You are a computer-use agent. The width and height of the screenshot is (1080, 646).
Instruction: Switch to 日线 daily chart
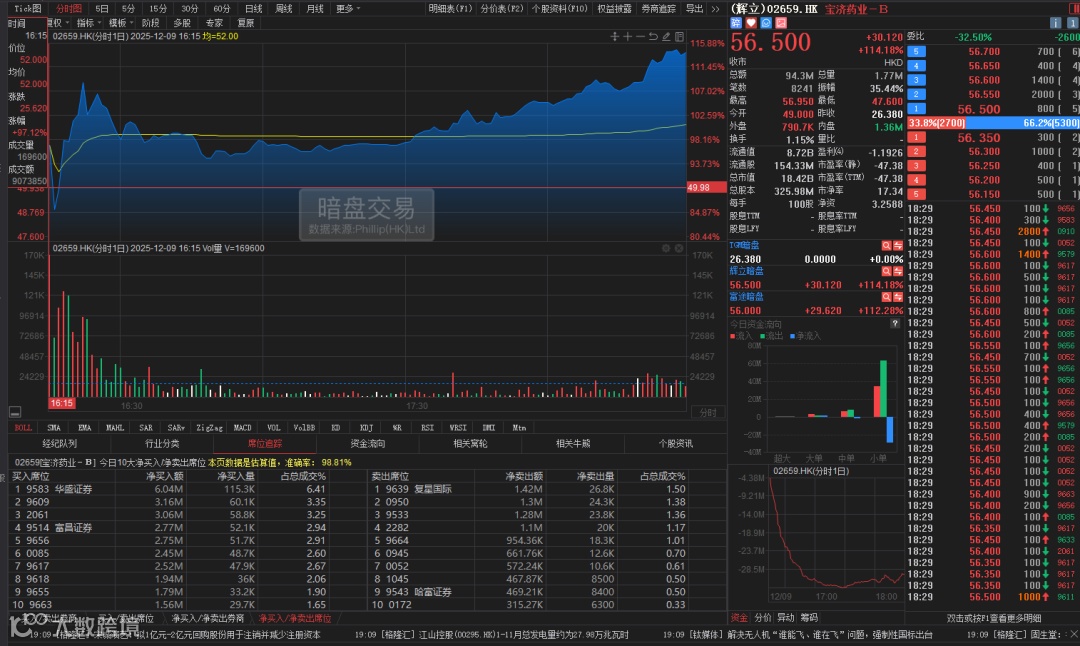[x=253, y=8]
